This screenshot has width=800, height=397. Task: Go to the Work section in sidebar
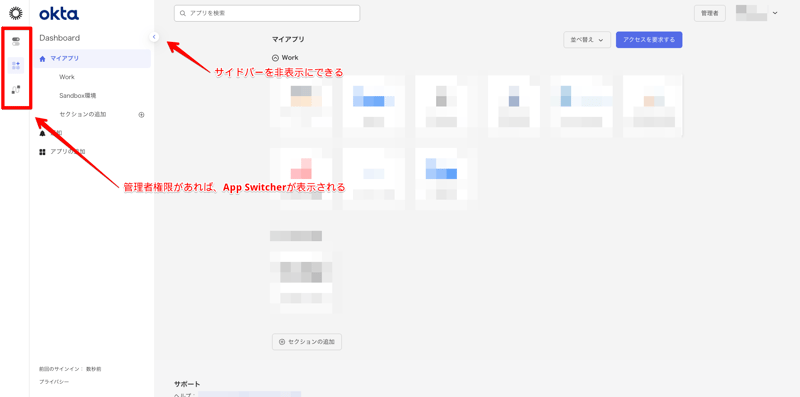[67, 77]
